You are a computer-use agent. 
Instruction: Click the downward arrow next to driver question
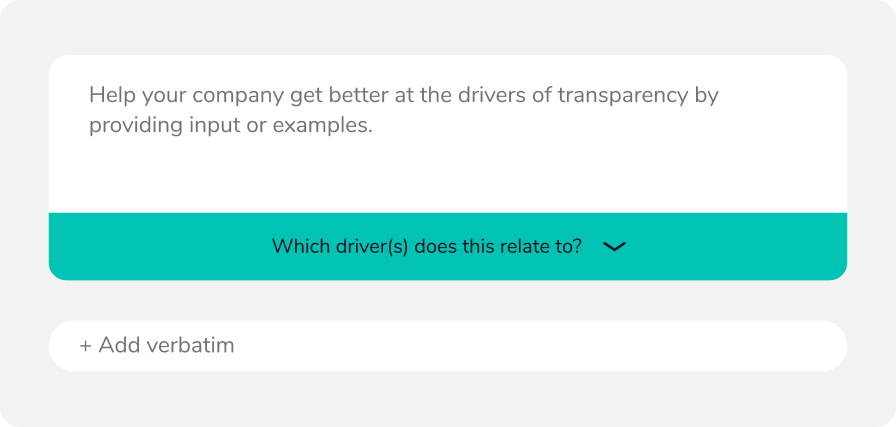tap(615, 246)
